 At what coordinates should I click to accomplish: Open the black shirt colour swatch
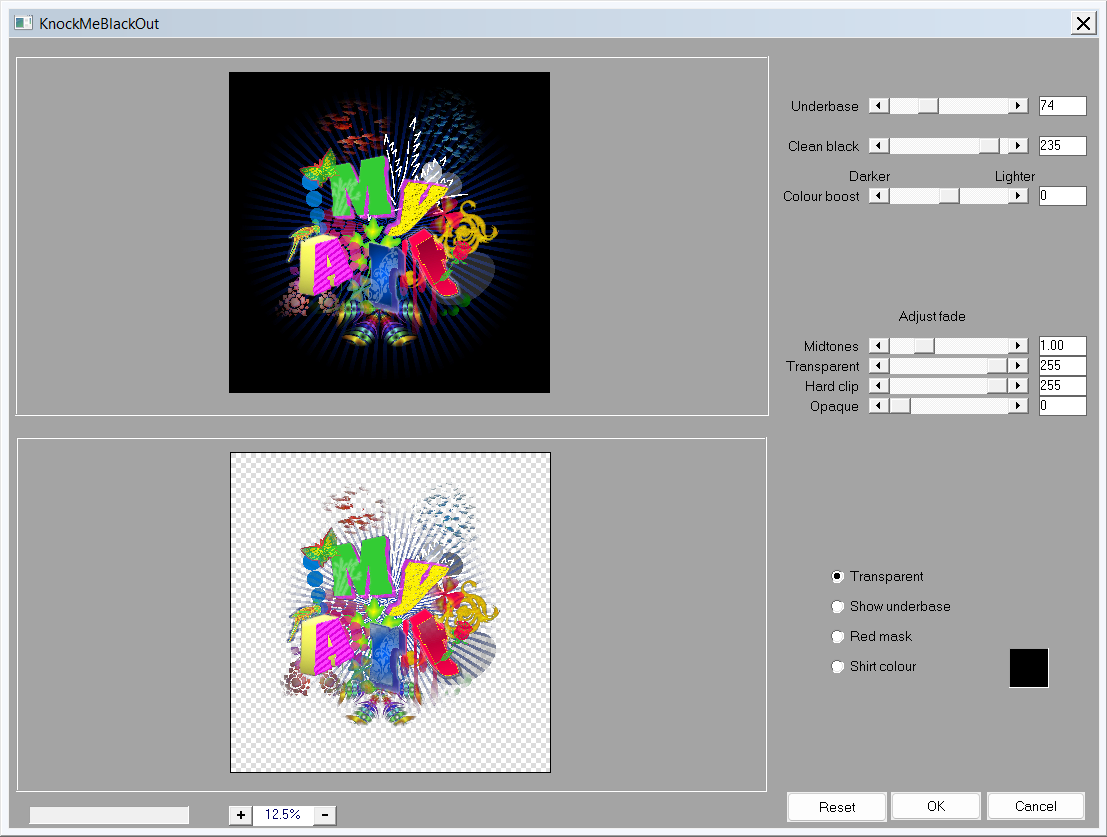tap(1029, 668)
